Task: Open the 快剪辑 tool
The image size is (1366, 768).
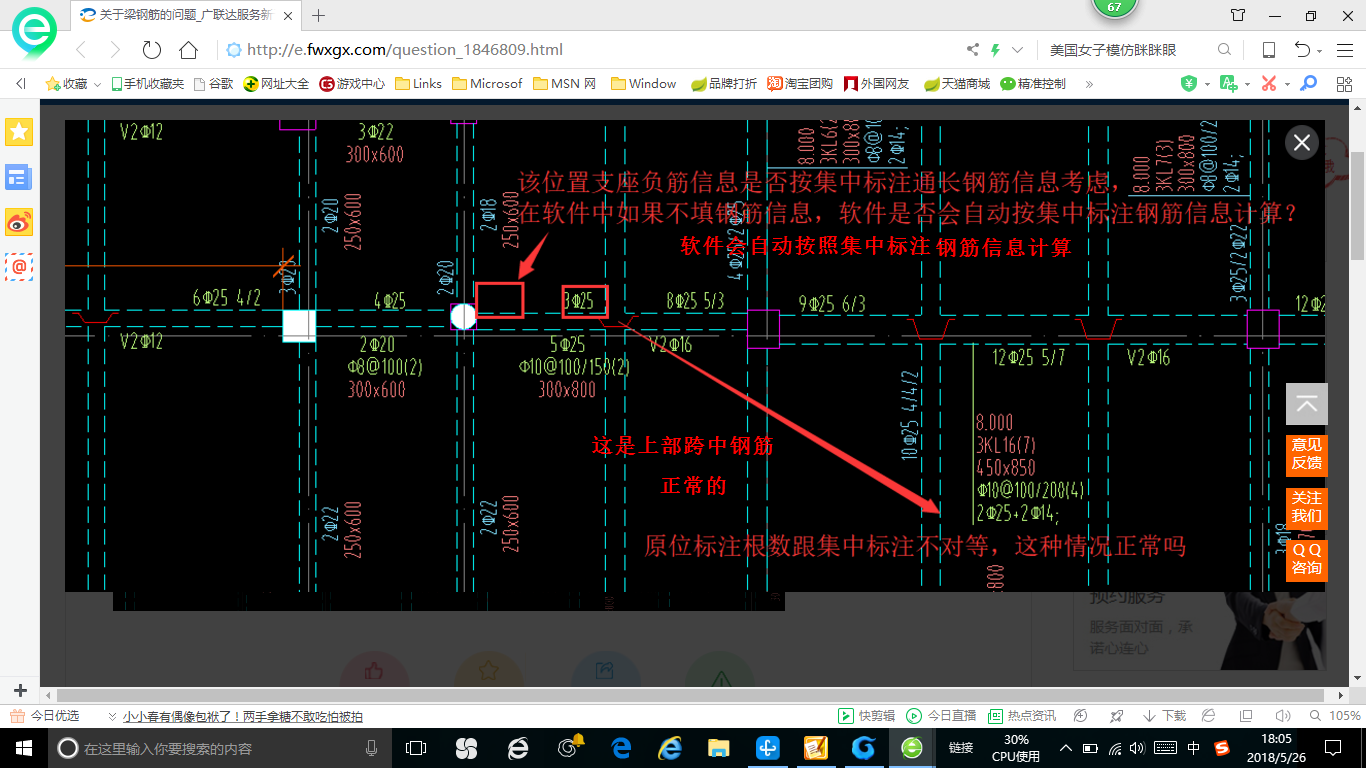Action: 866,716
